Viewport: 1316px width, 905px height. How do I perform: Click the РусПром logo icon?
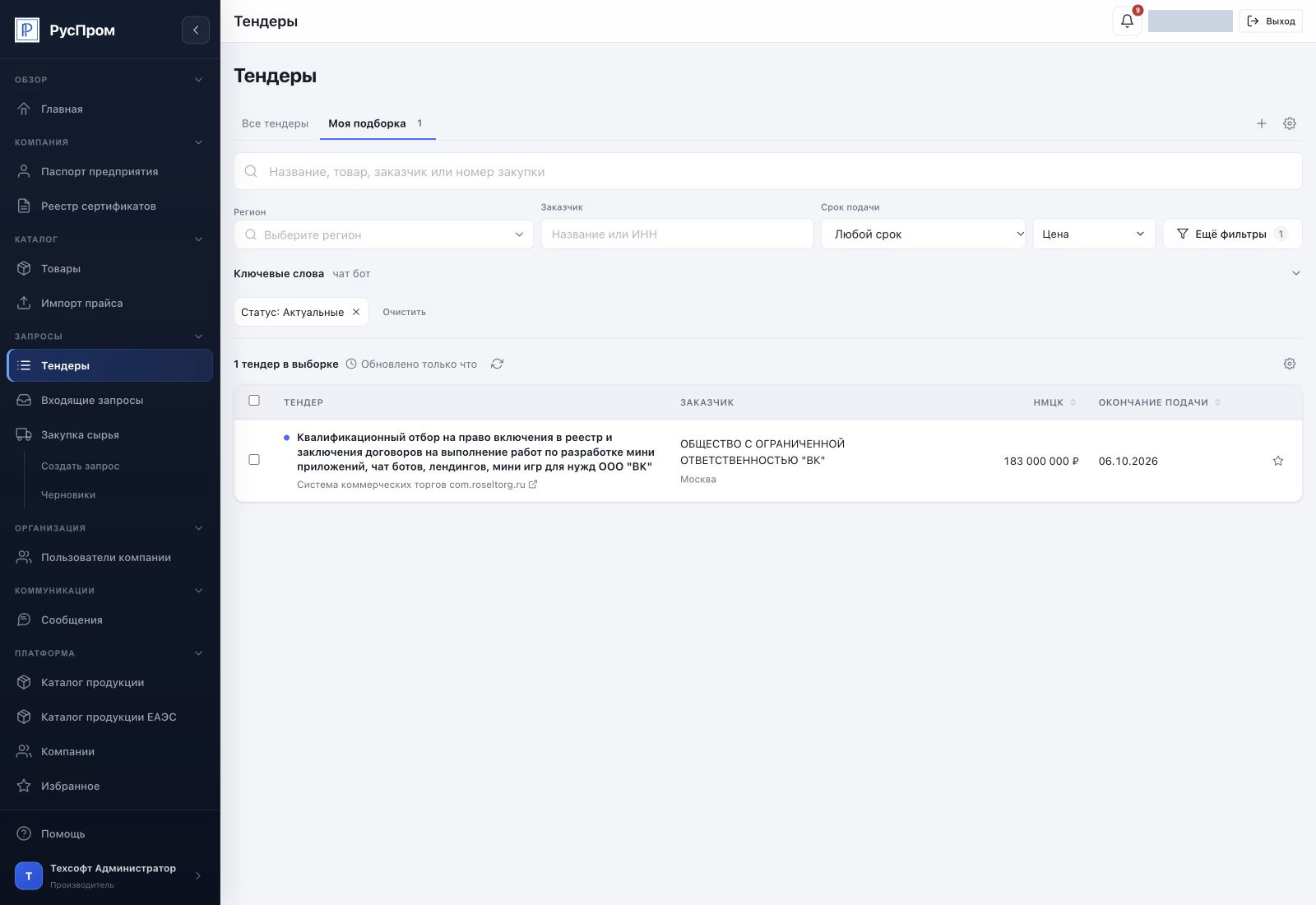click(27, 30)
